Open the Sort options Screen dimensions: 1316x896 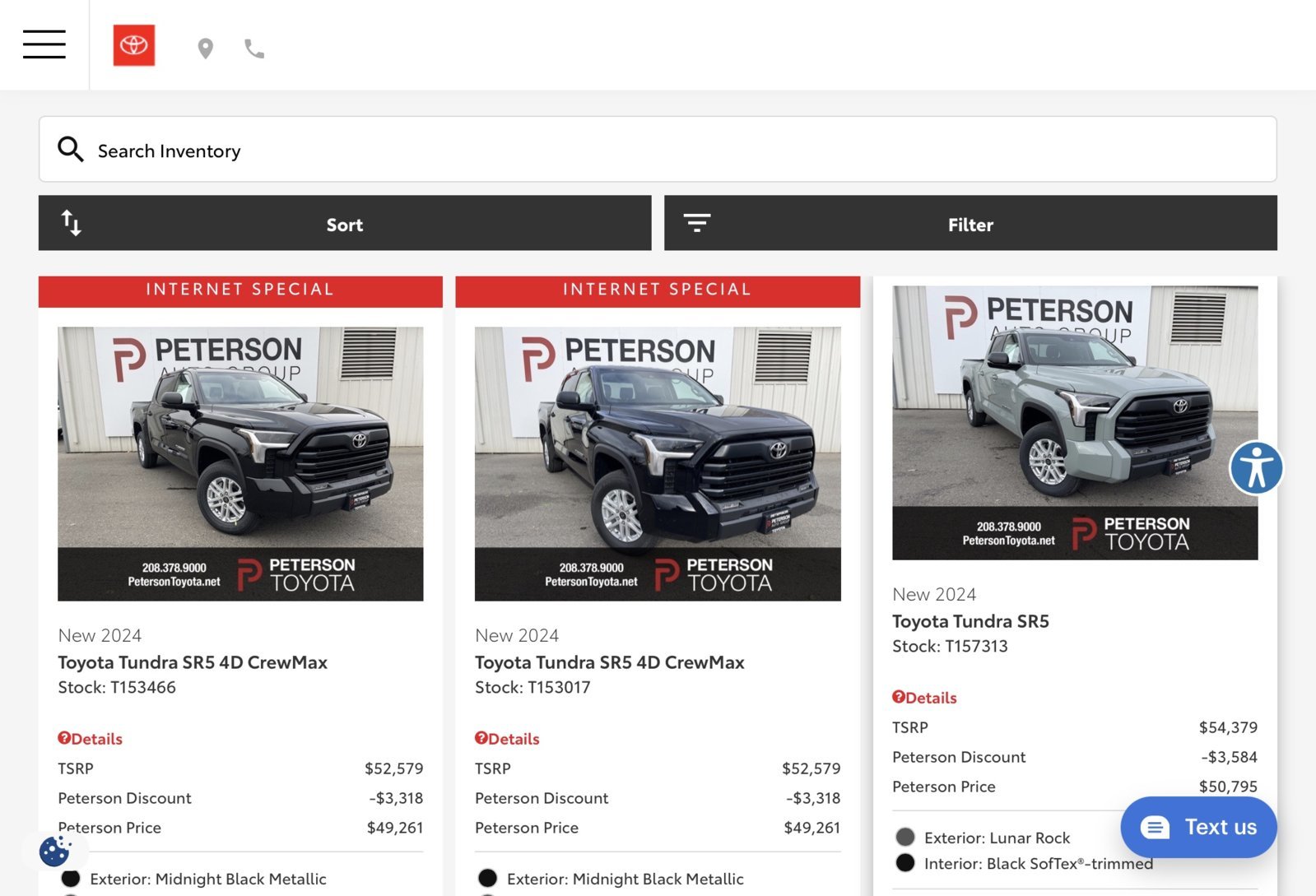345,223
